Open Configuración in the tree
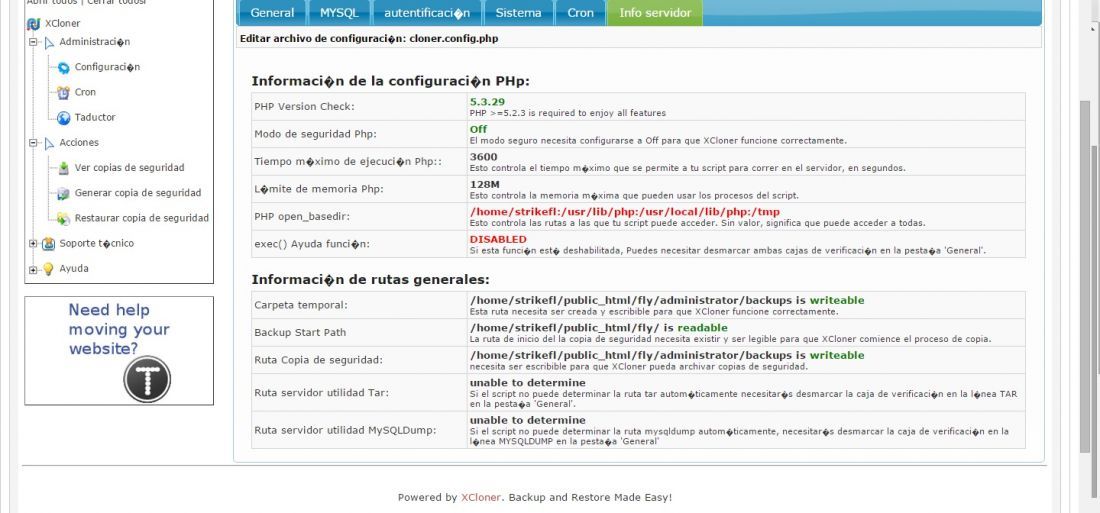 point(107,67)
